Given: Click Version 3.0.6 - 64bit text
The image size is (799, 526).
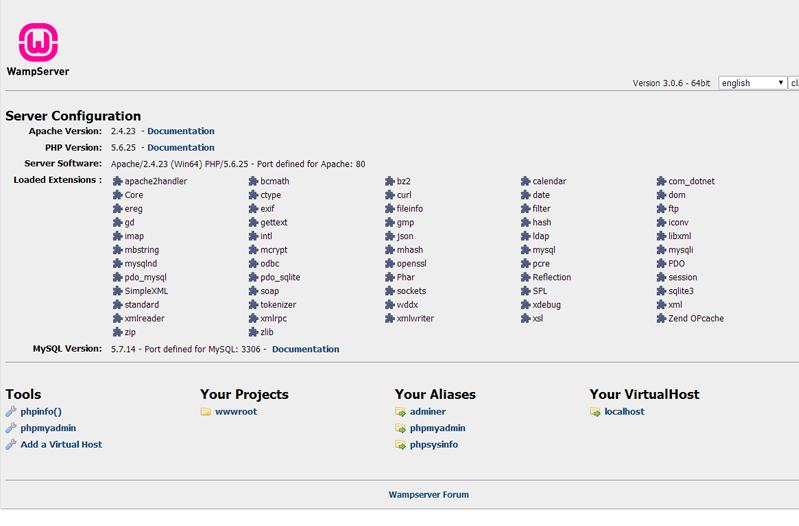Looking at the screenshot, I should (671, 83).
